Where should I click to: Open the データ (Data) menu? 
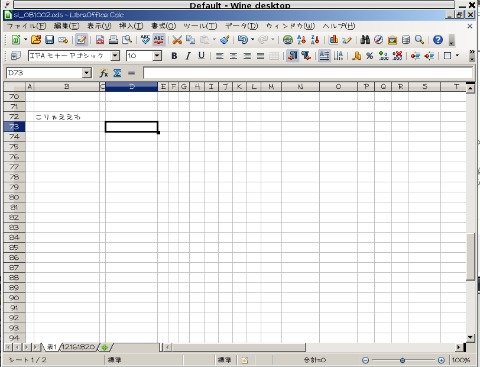(242, 26)
